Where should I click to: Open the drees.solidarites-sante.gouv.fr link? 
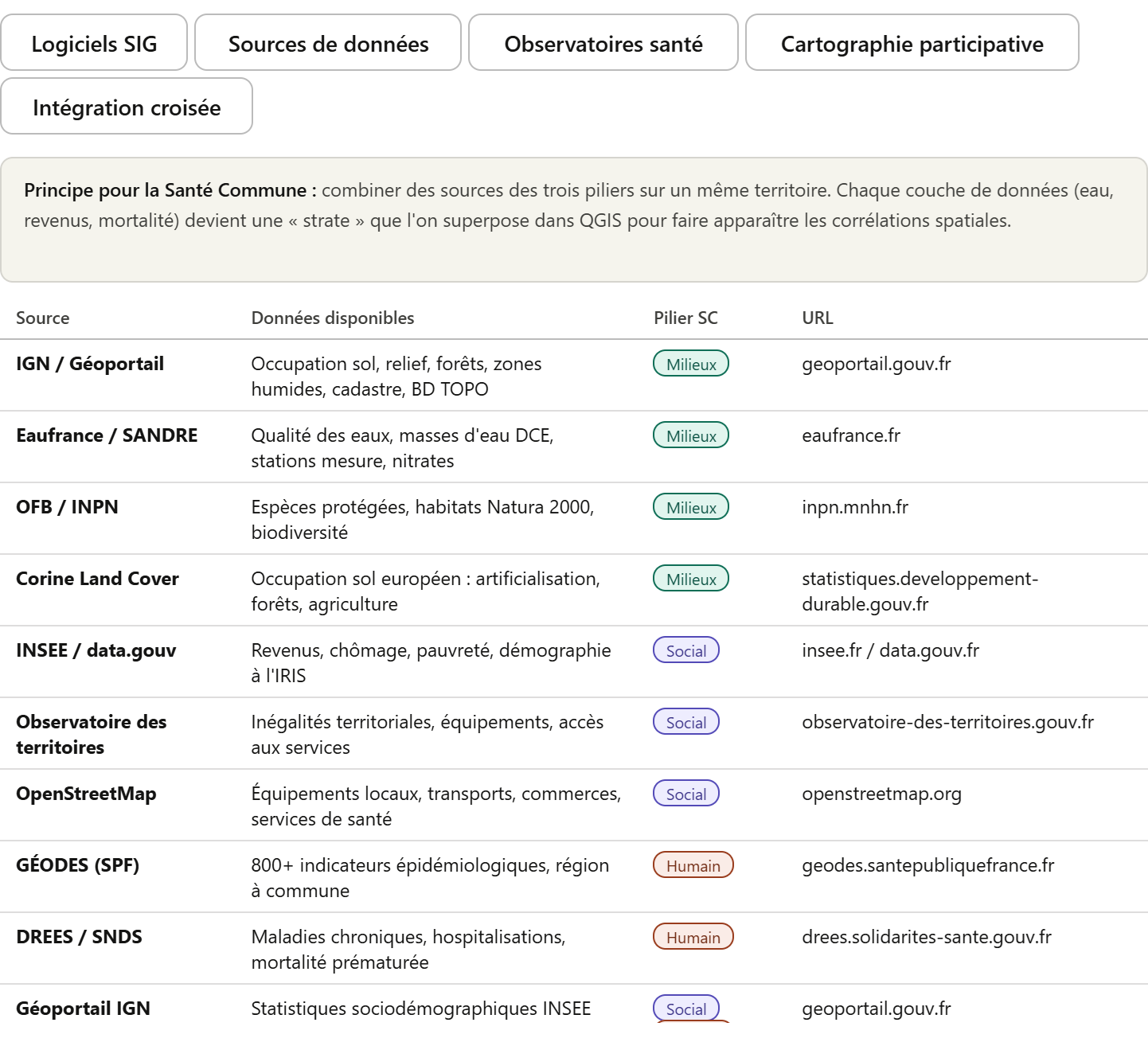[926, 937]
